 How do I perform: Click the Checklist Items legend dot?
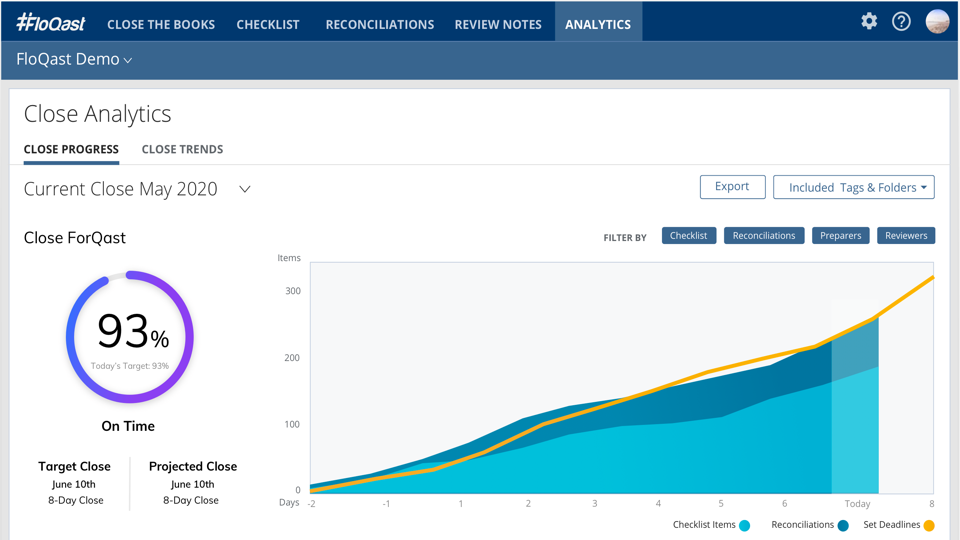tap(744, 525)
